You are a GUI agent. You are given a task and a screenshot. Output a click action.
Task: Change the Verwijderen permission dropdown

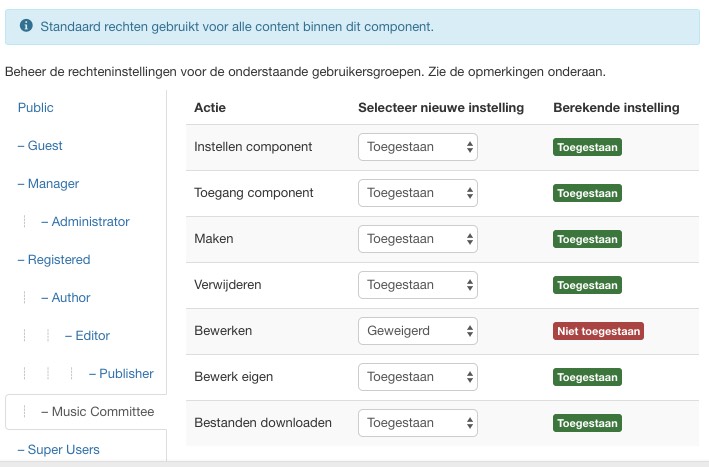[x=417, y=285]
